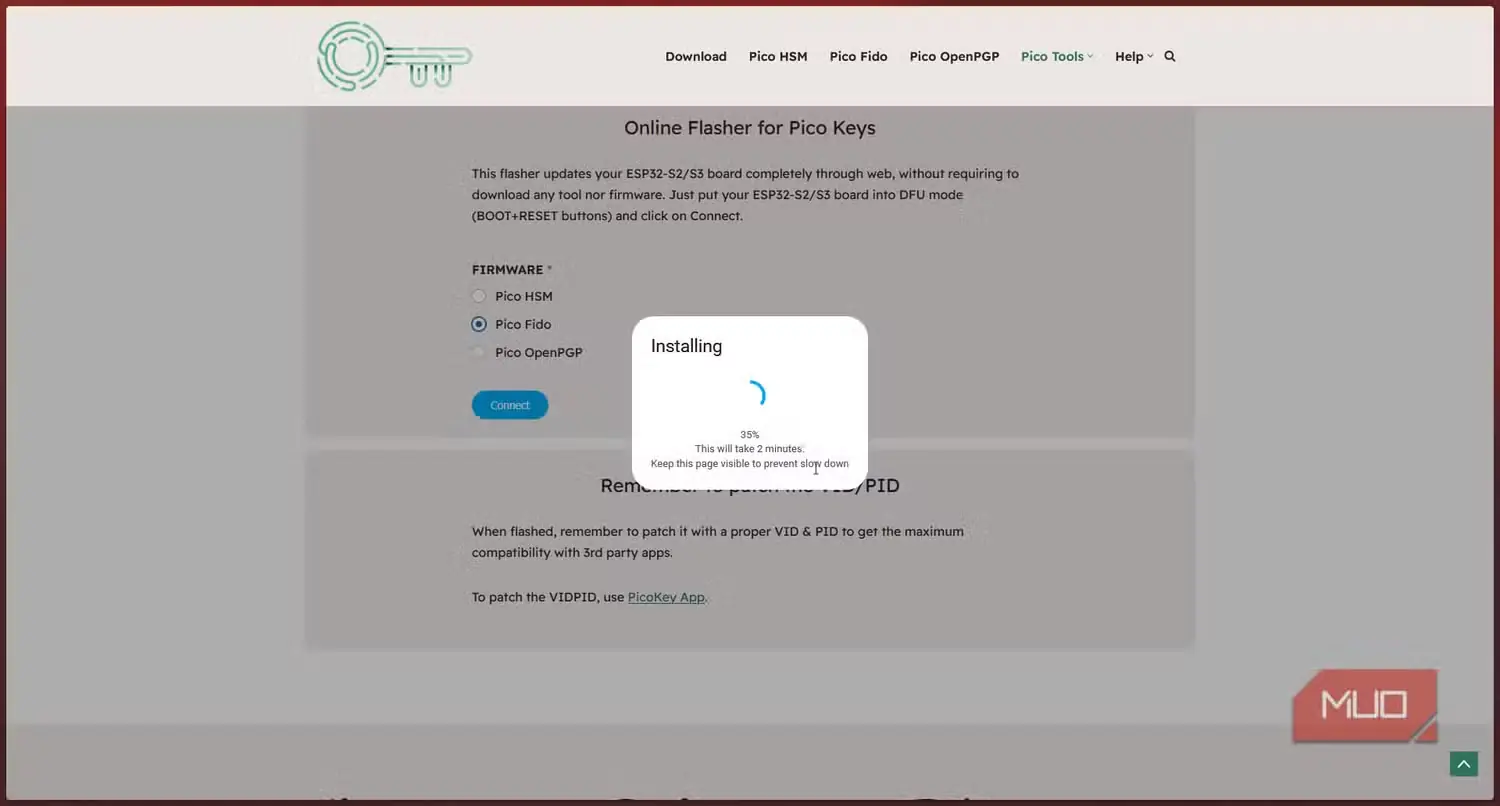Click 'Keep this page visible' notice text
The image size is (1500, 806).
coord(750,464)
